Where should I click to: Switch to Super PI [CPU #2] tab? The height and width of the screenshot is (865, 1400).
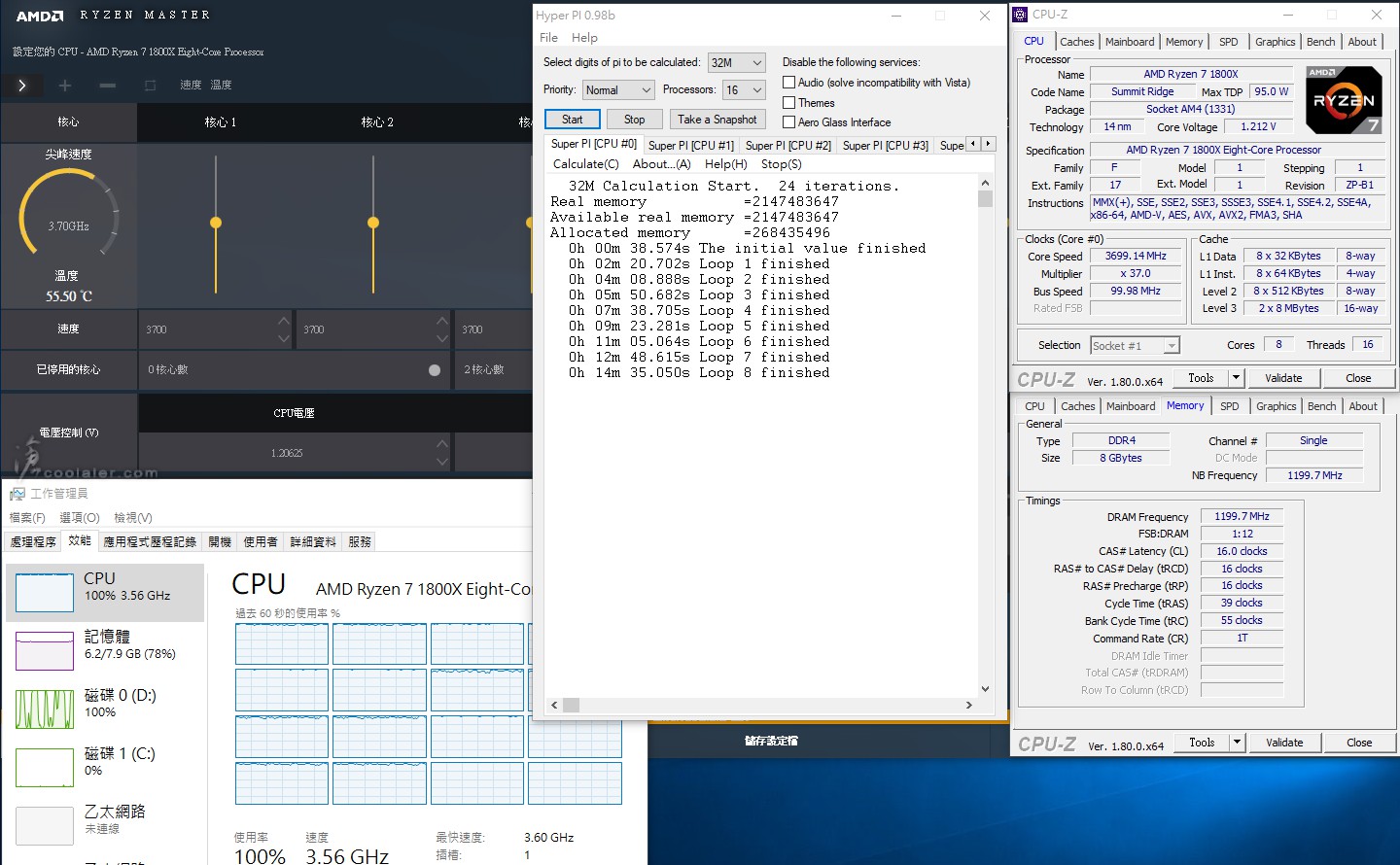coord(788,146)
